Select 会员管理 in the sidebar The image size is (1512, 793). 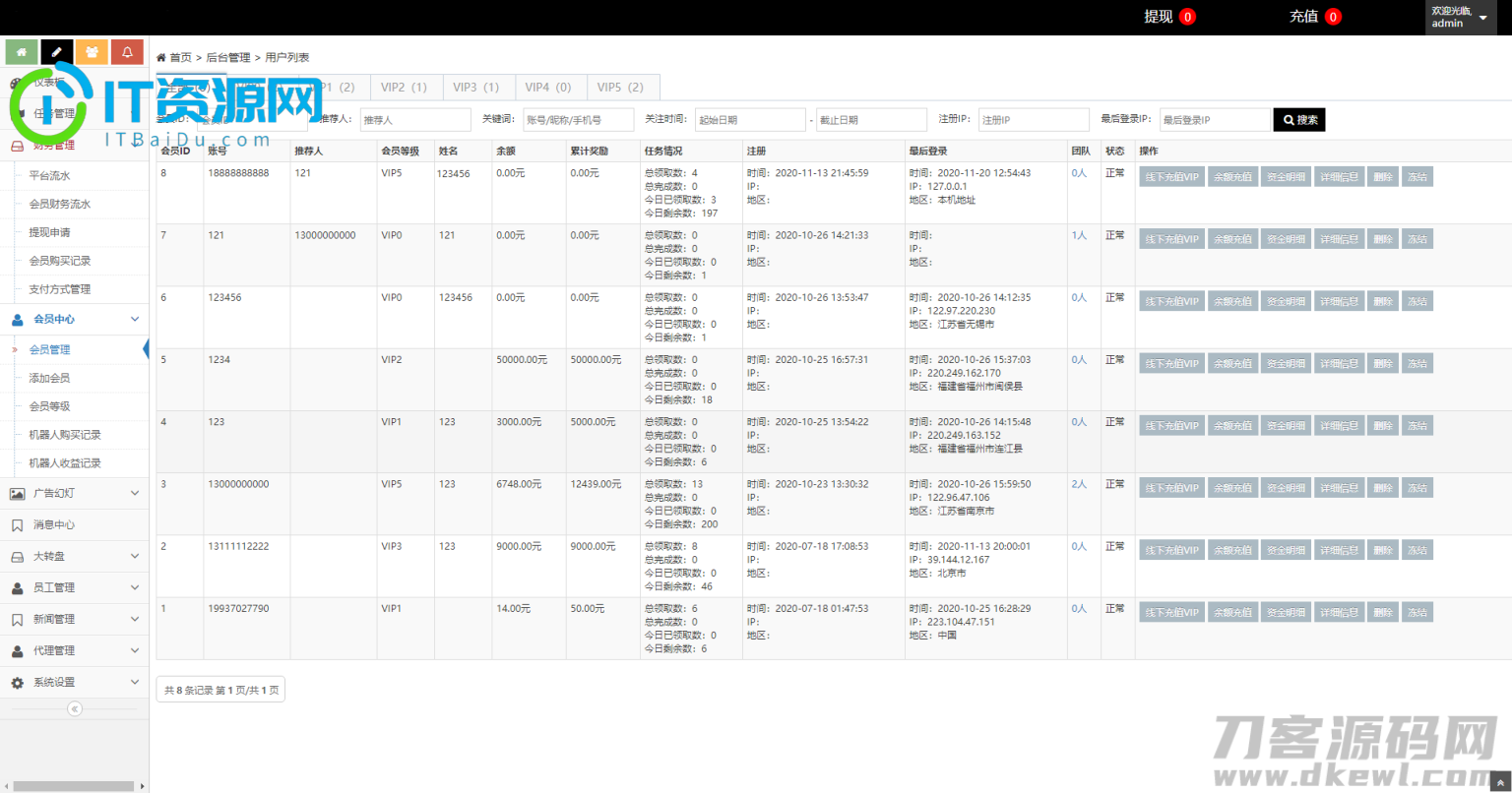click(x=49, y=349)
